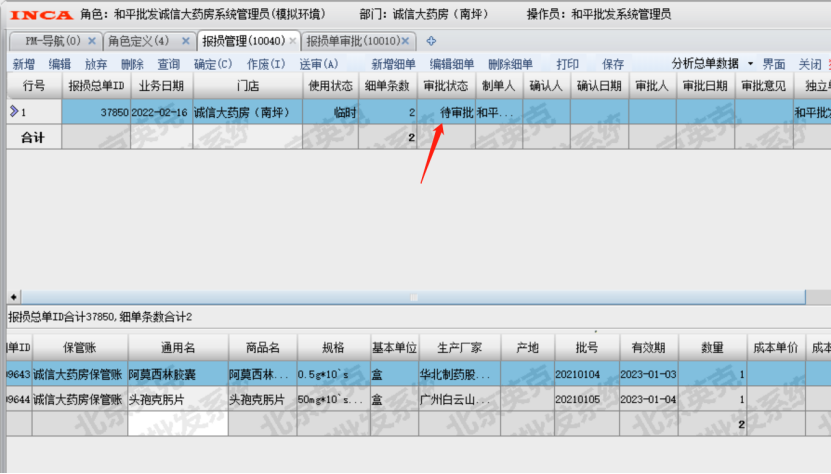The image size is (831, 474).
Task: Click the 华北制药股... manufacturer cell
Action: 459,374
